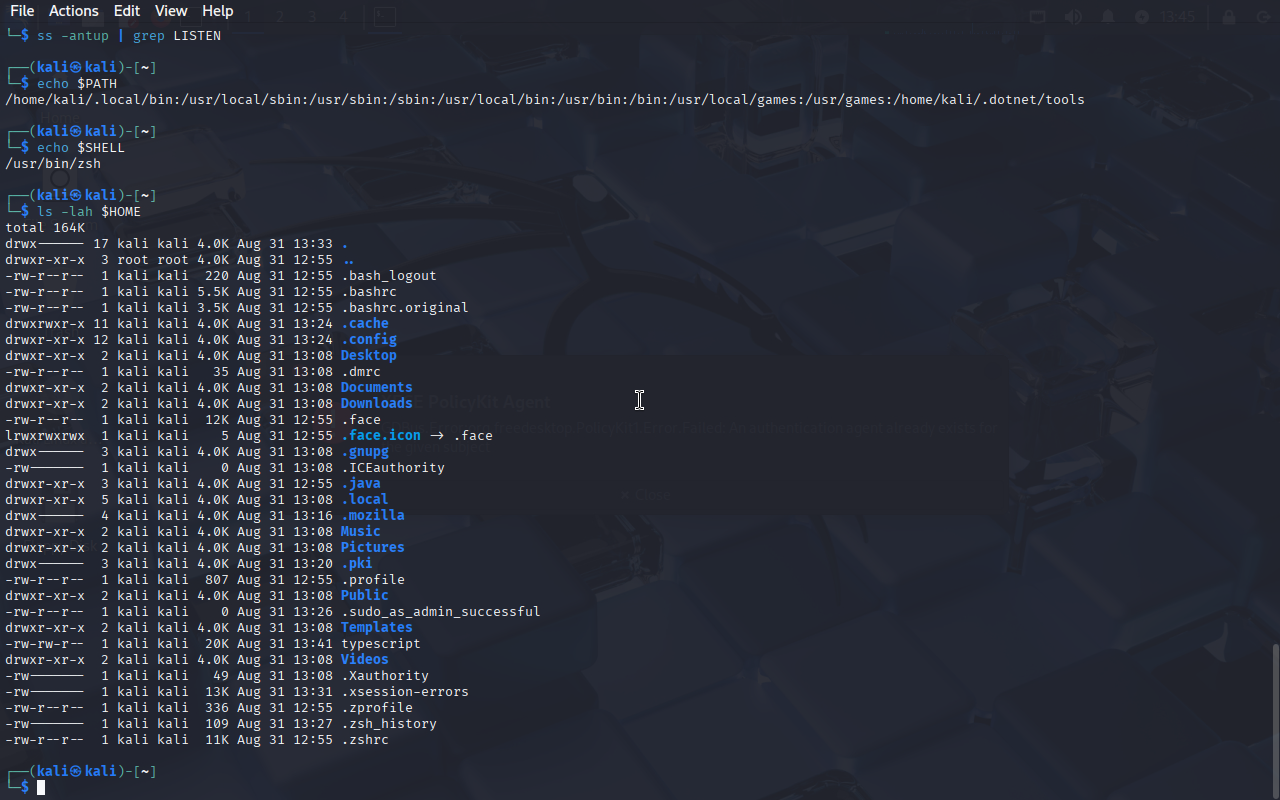Click the "ss -antup | grep LISTEN" command

tap(129, 36)
